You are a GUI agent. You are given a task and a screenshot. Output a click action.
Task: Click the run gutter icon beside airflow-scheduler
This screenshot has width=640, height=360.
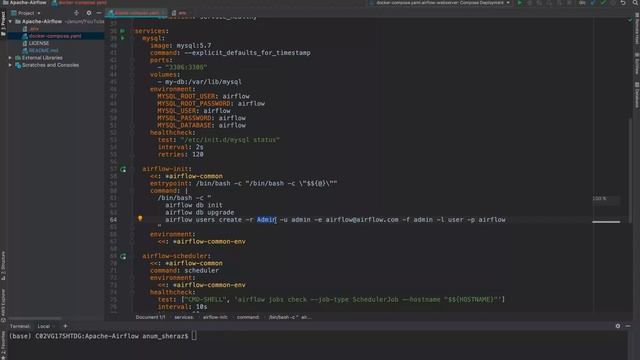click(x=123, y=256)
